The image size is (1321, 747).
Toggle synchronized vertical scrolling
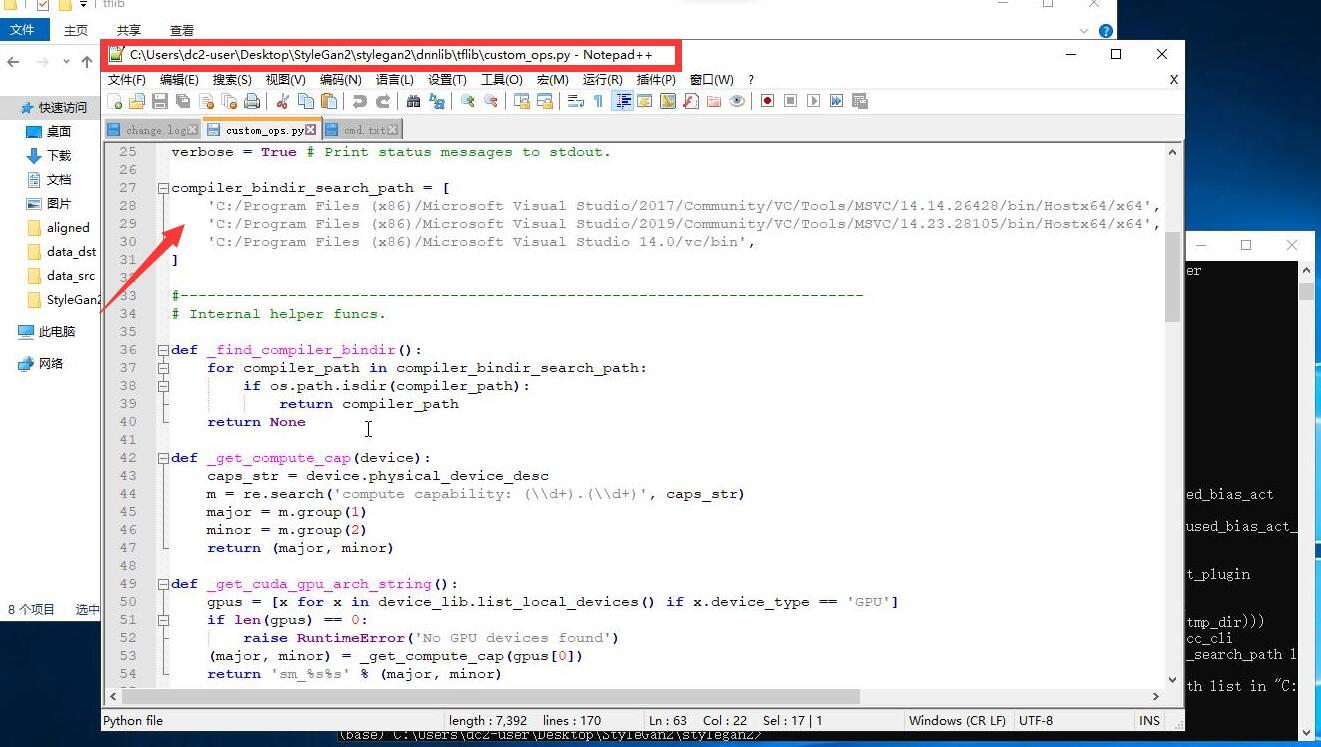point(521,101)
